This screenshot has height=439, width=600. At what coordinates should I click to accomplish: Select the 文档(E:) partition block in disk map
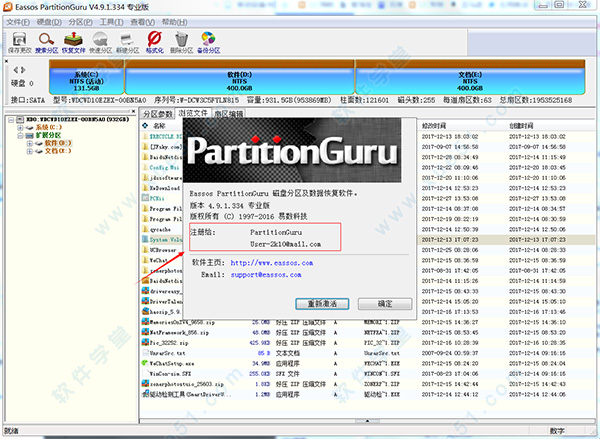pos(470,77)
